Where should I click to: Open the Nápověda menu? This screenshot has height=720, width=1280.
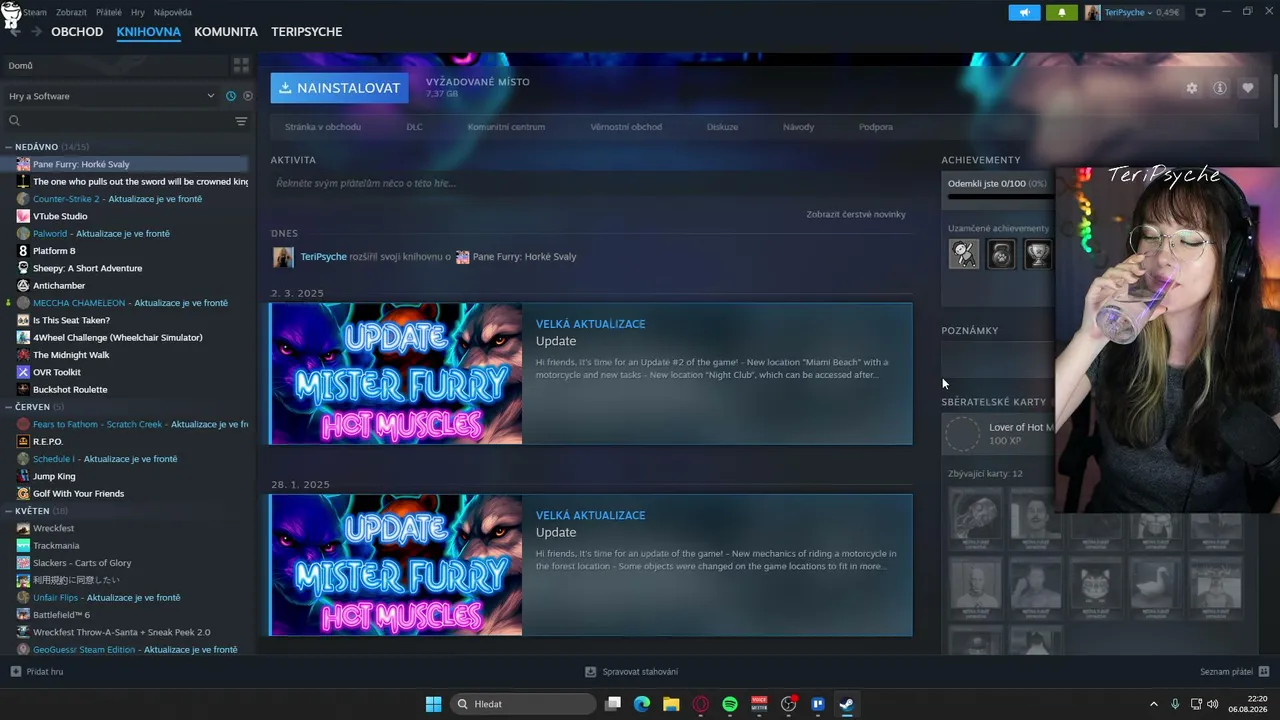[x=173, y=12]
